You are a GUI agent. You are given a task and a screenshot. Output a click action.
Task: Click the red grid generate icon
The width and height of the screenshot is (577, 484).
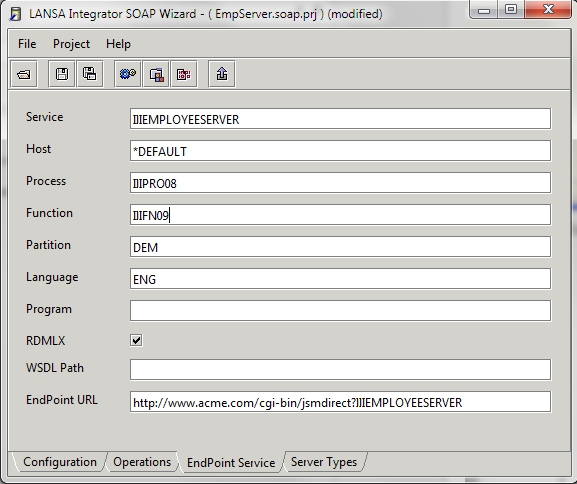(184, 74)
